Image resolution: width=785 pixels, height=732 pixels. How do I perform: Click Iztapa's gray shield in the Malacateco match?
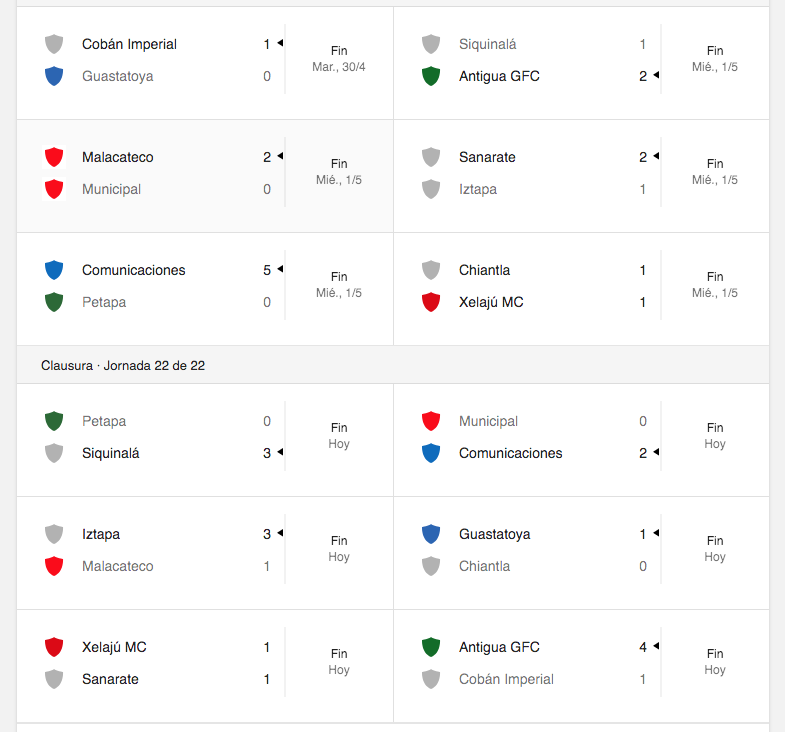pyautogui.click(x=54, y=534)
